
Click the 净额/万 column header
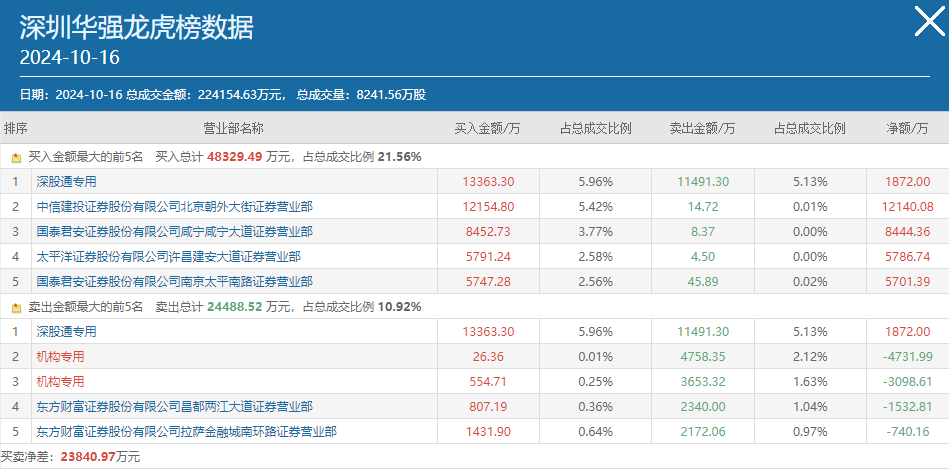[x=907, y=128]
